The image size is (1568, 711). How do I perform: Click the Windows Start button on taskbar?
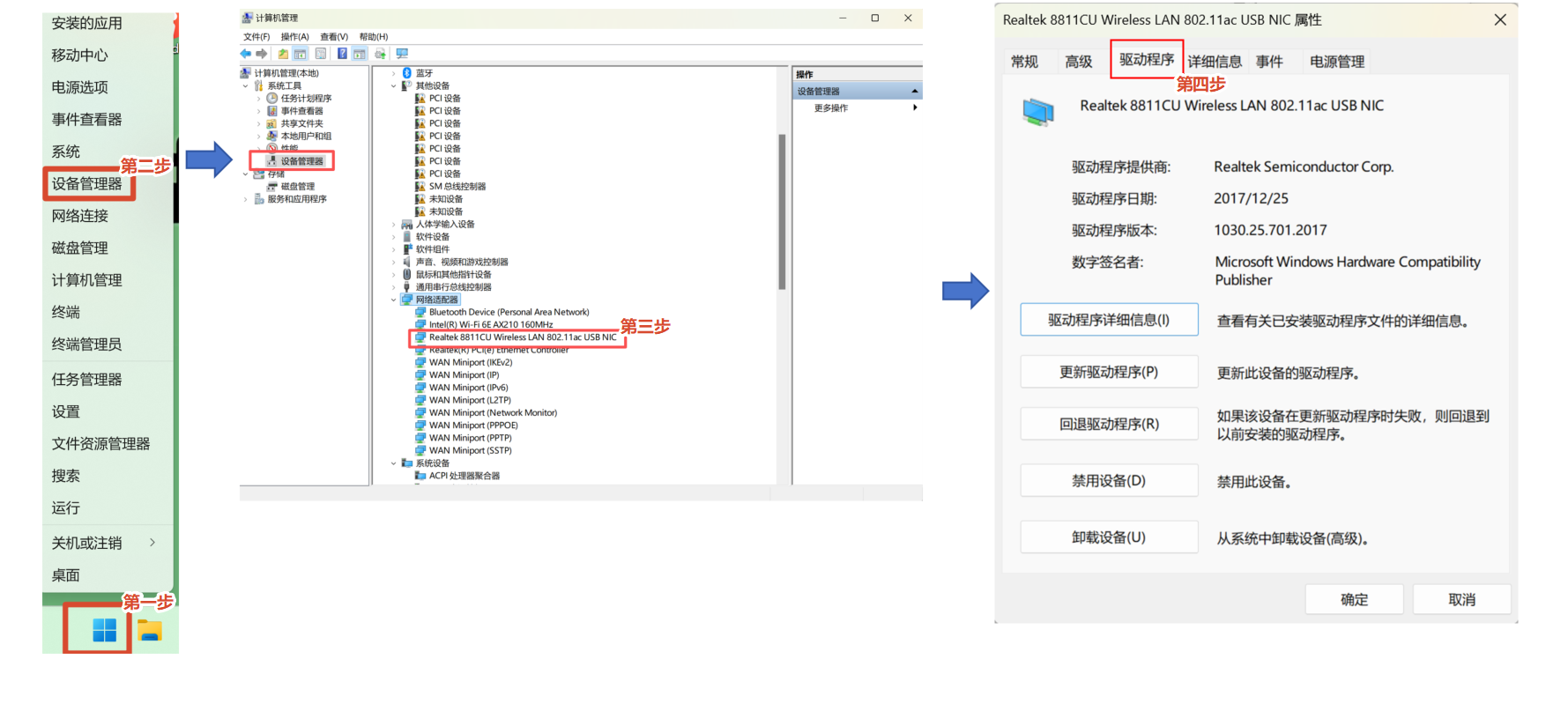pos(104,630)
